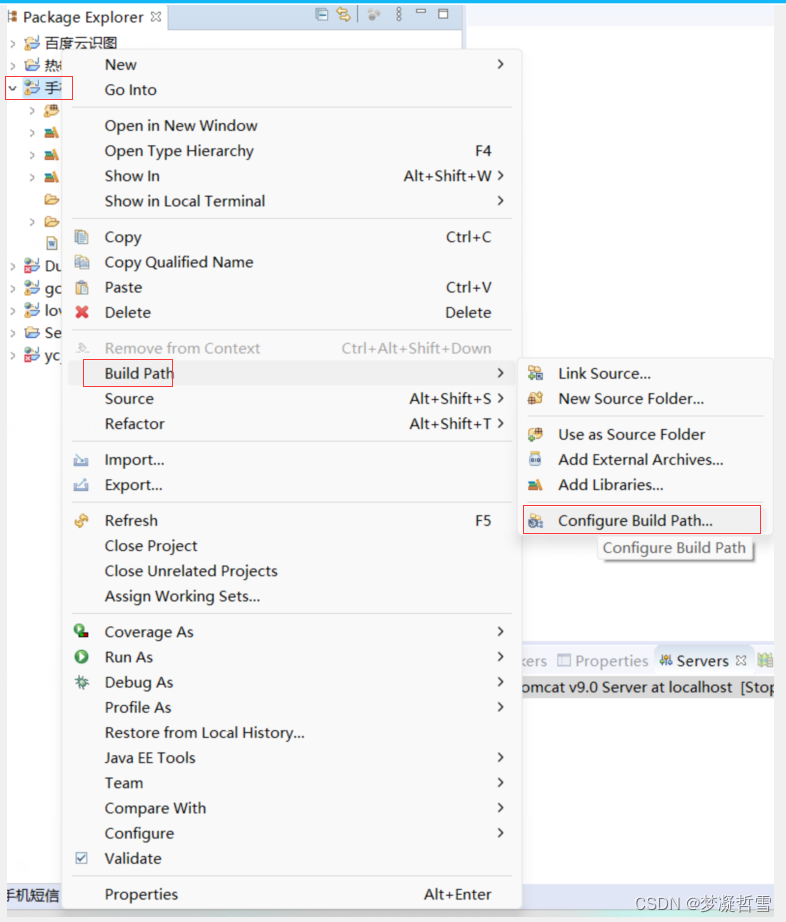Click Collapse All icon in Package Explorer
The width and height of the screenshot is (786, 922).
[x=321, y=15]
